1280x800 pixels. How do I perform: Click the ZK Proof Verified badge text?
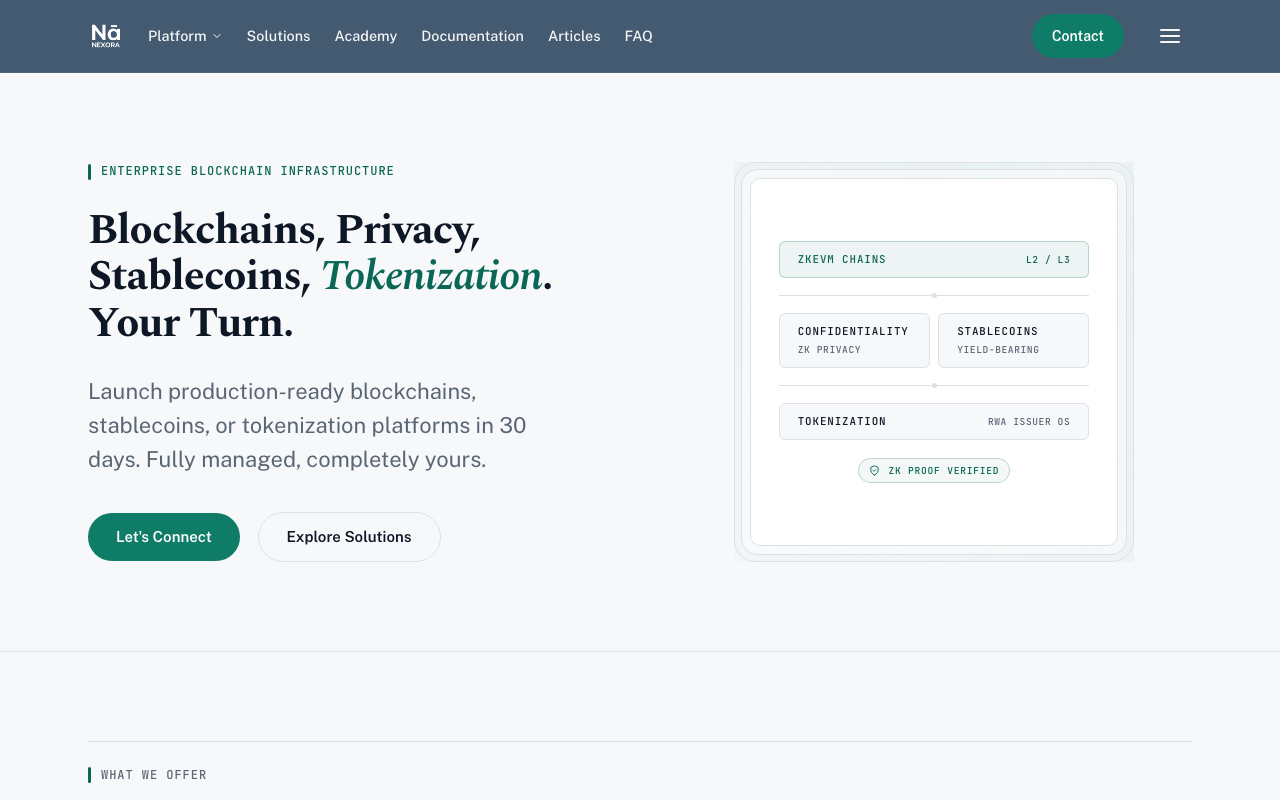click(943, 471)
